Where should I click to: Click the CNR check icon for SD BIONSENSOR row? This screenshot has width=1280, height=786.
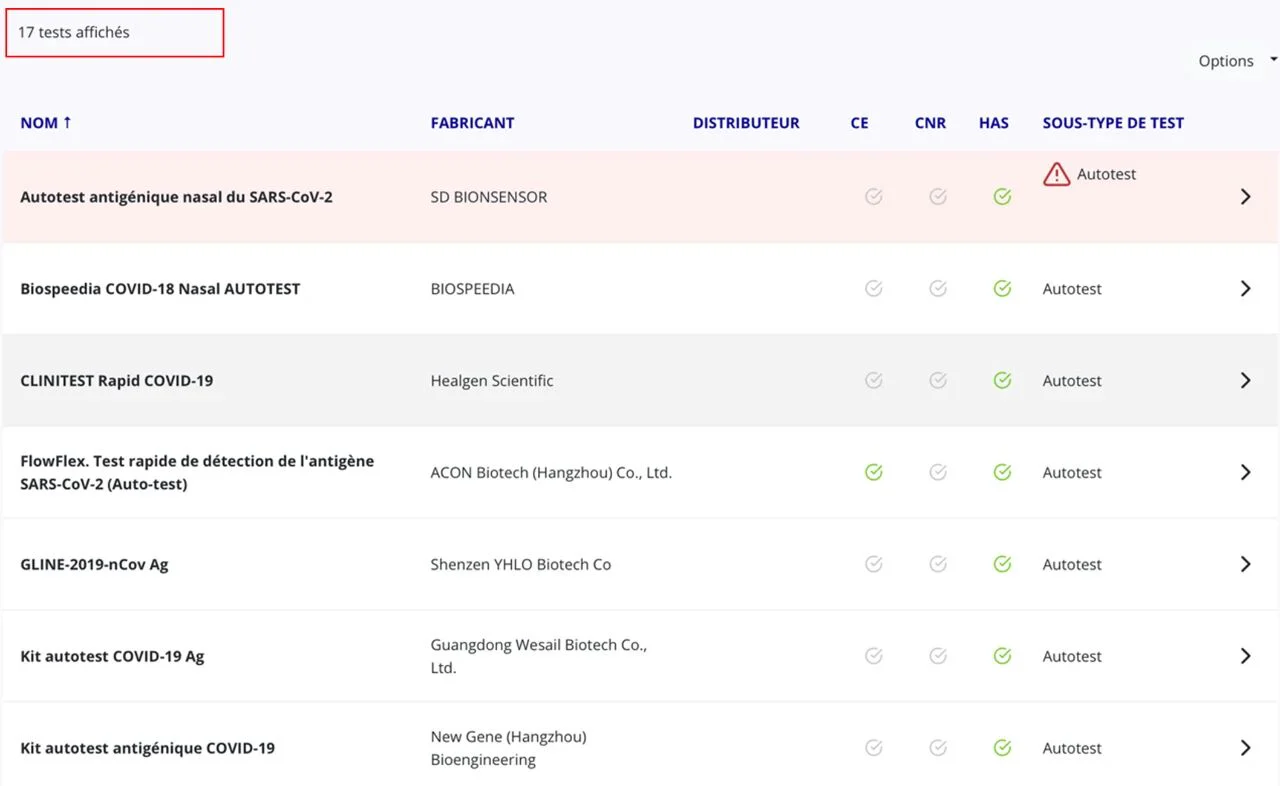click(x=938, y=197)
